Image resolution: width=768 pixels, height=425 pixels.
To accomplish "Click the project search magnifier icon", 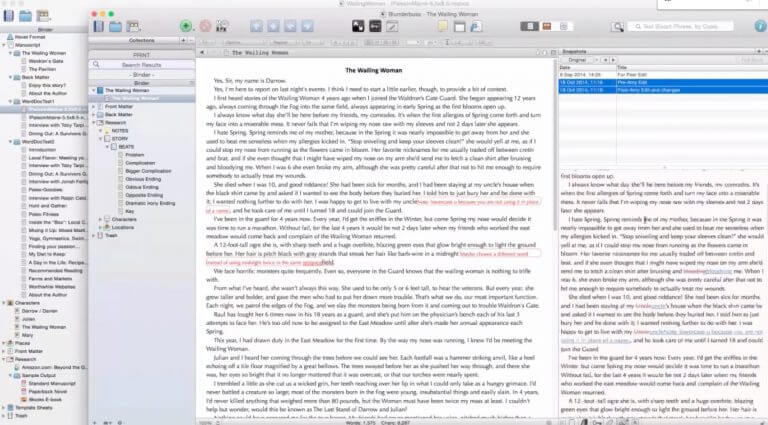I will (x=617, y=26).
